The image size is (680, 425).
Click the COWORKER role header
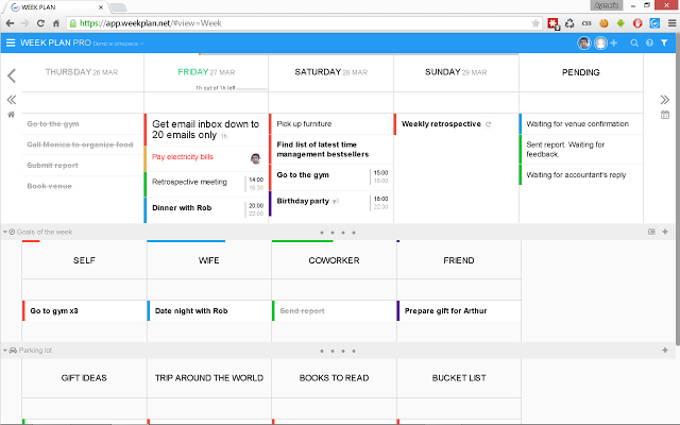(334, 261)
